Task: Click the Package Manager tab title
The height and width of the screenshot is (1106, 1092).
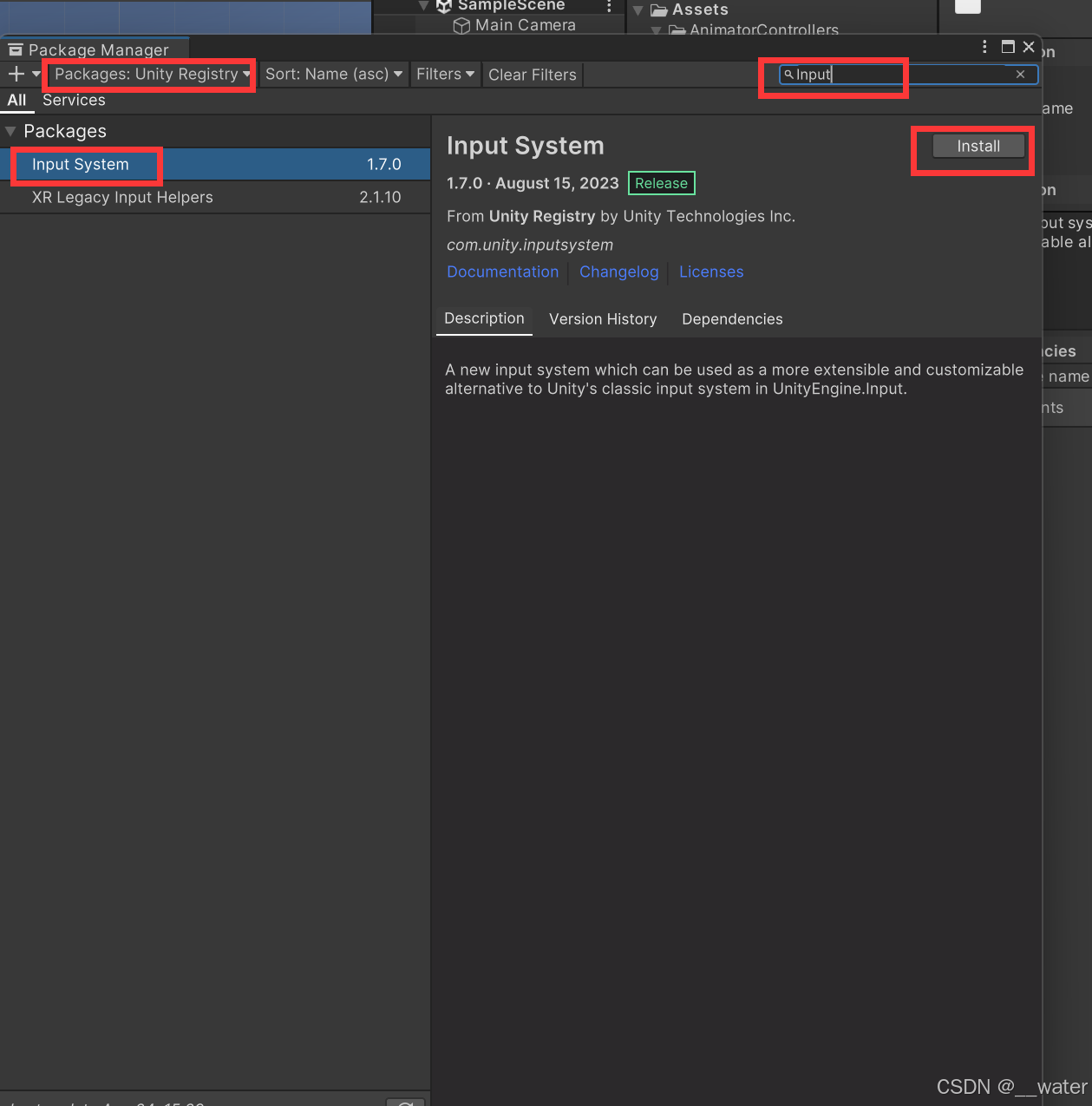Action: tap(99, 50)
